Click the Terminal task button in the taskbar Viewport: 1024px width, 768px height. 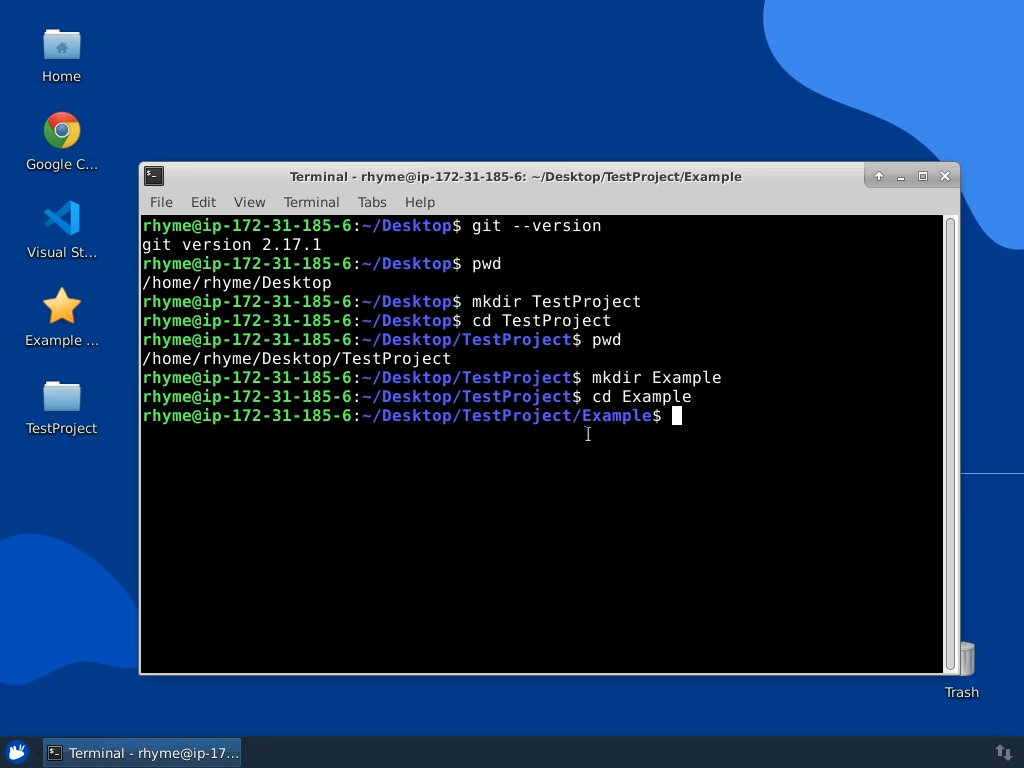[142, 752]
